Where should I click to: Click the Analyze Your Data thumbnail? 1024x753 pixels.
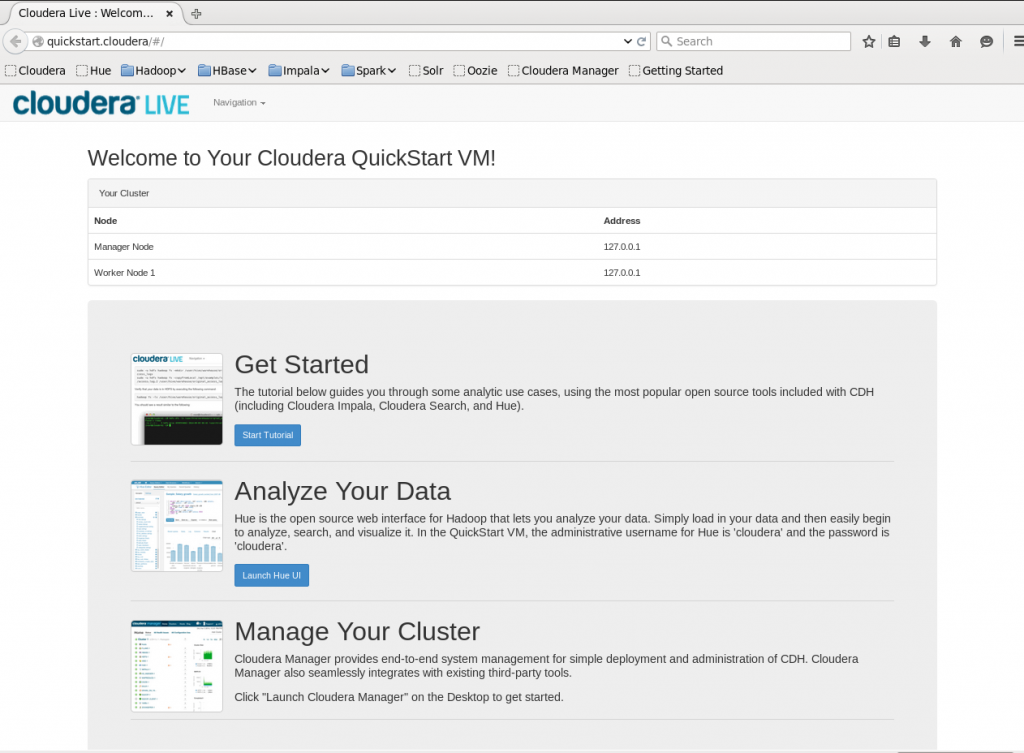pyautogui.click(x=177, y=526)
